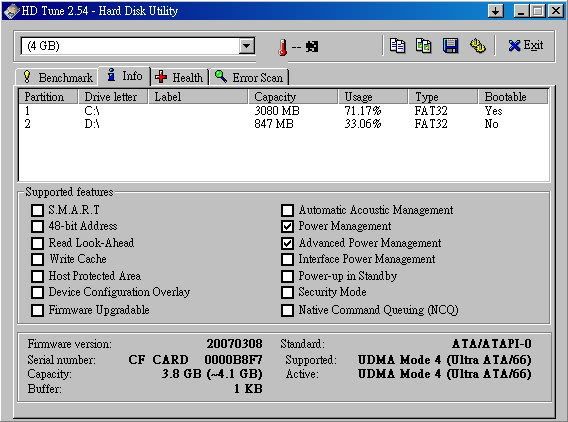The height and width of the screenshot is (422, 568).
Task: Open the options tools icon
Action: tap(478, 46)
